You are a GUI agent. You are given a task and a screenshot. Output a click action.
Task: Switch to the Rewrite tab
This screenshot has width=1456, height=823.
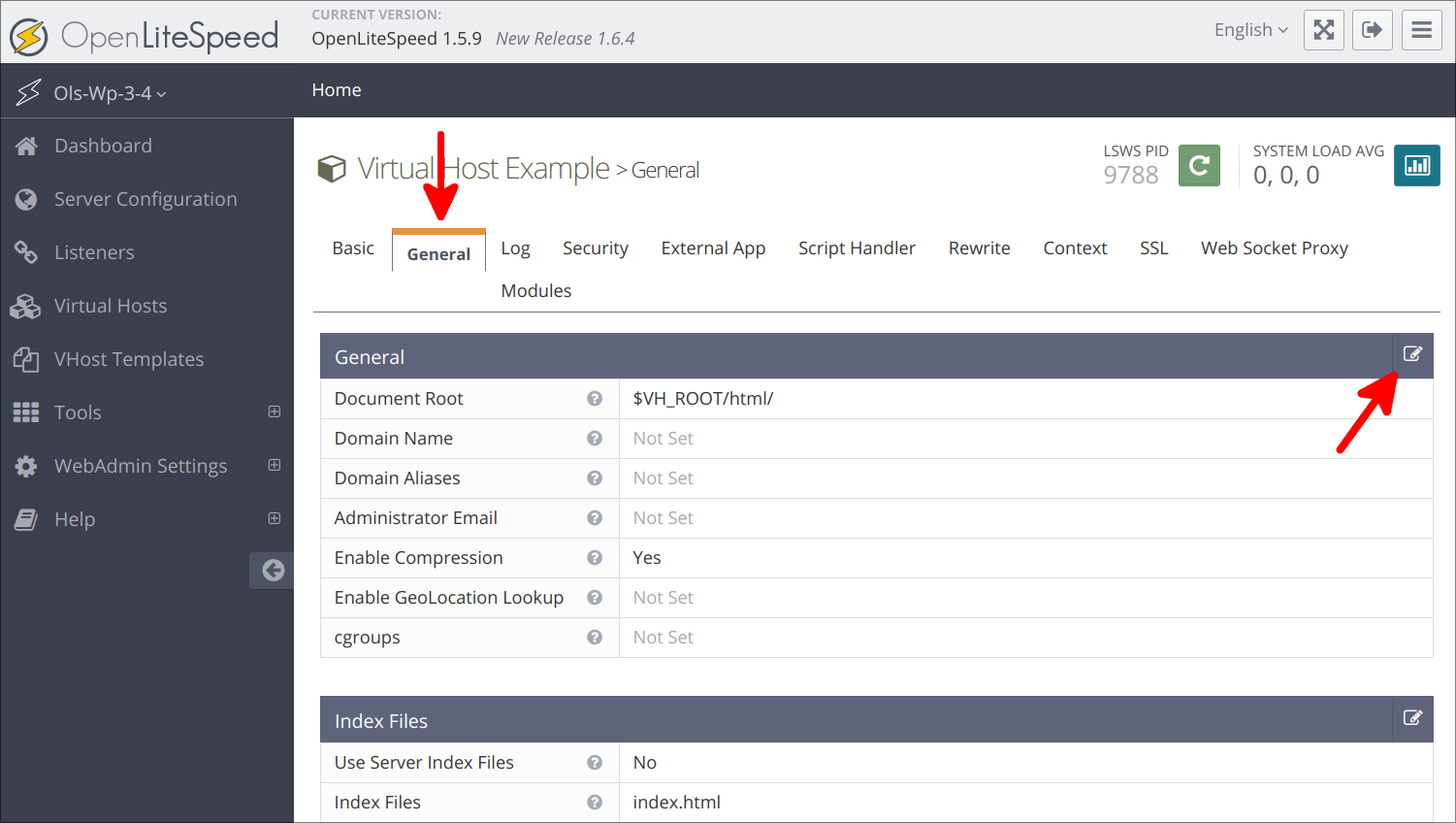point(979,248)
